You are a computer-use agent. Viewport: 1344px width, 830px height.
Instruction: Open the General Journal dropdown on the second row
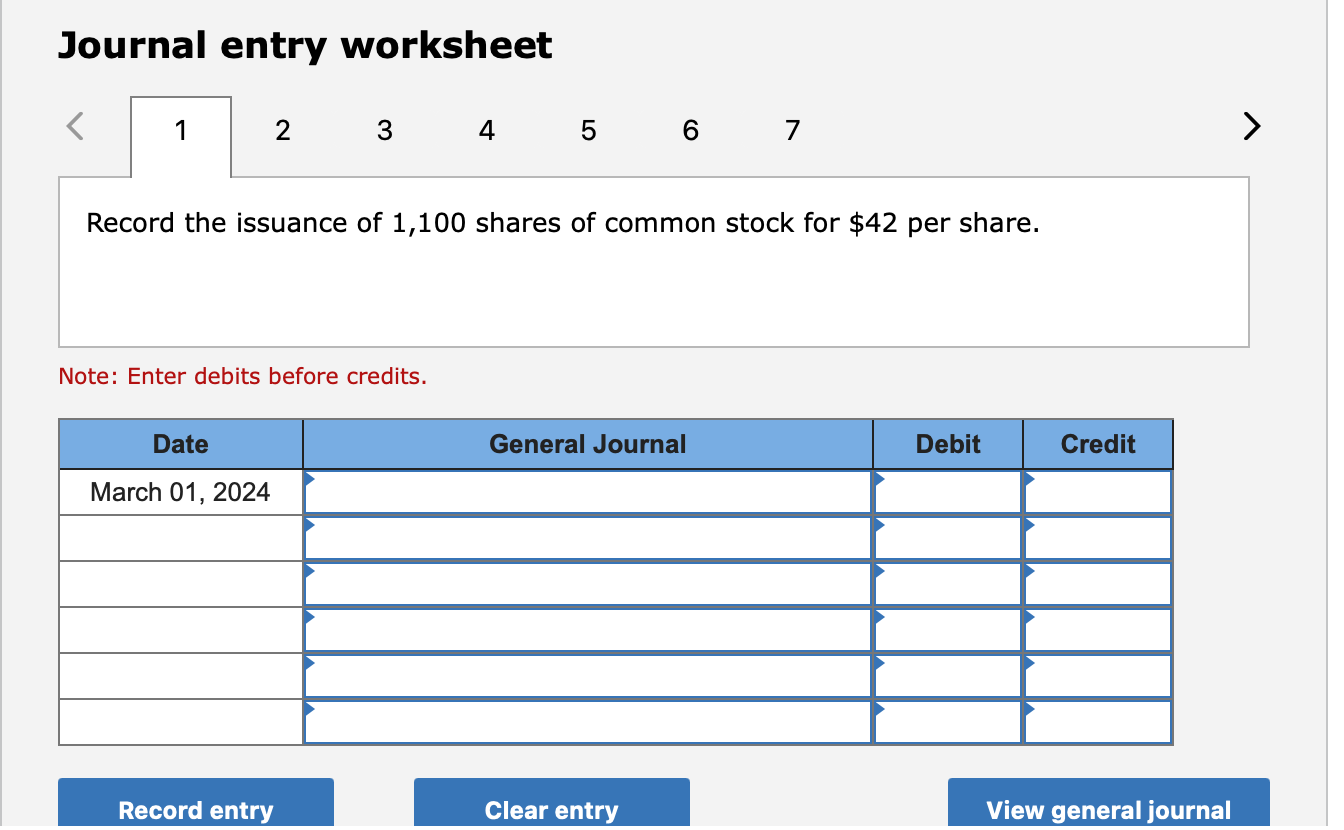311,527
